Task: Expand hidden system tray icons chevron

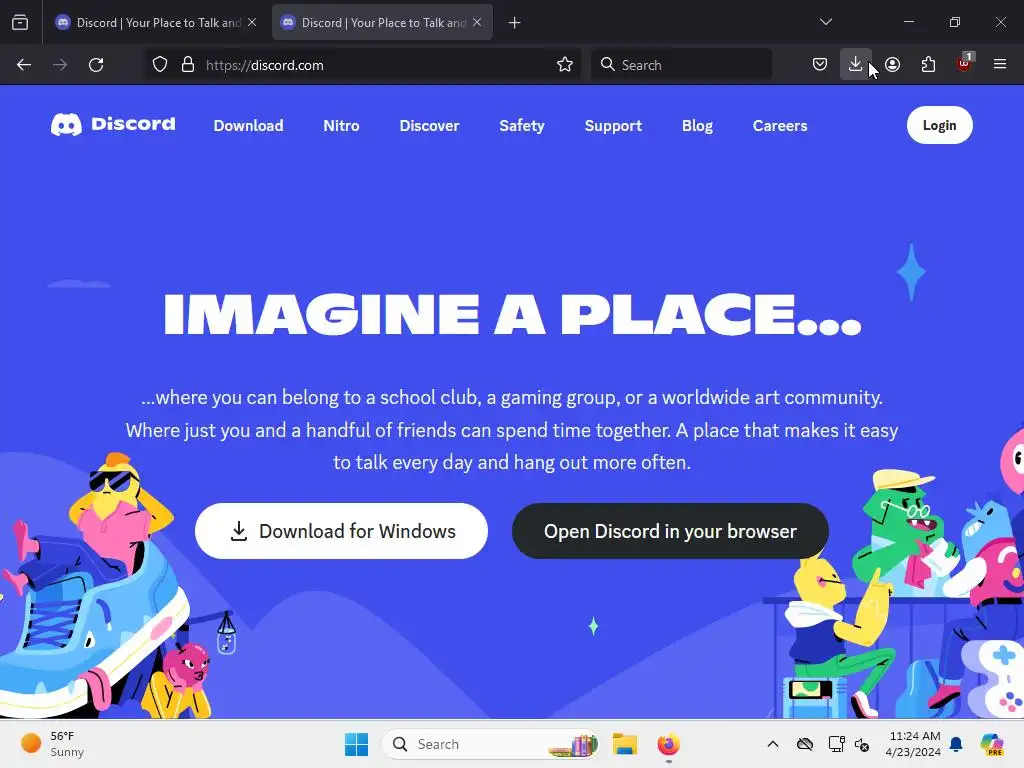Action: pos(773,744)
